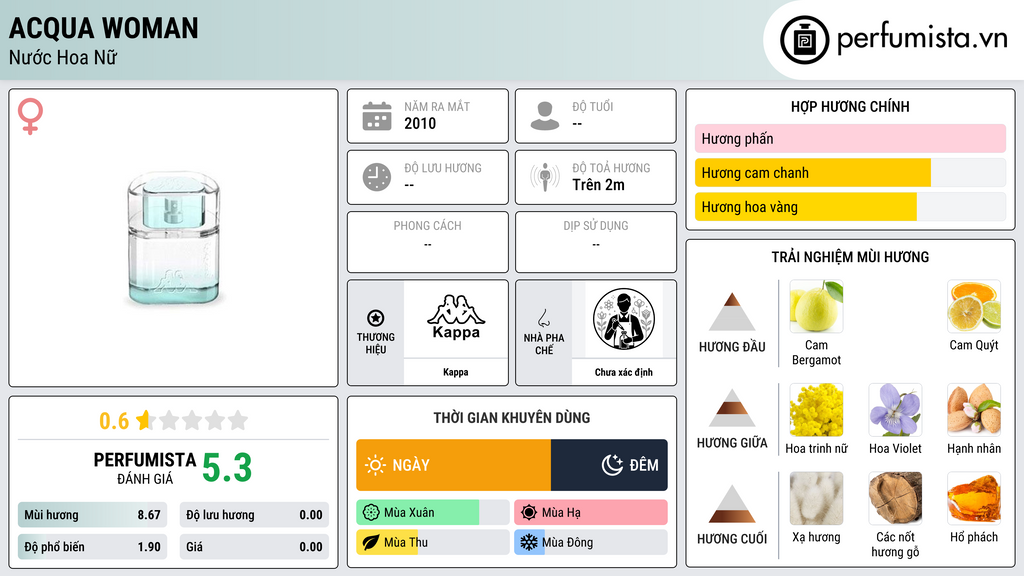This screenshot has height=576, width=1024.
Task: Click the sillage icon for Độ toả hương
Action: [545, 177]
